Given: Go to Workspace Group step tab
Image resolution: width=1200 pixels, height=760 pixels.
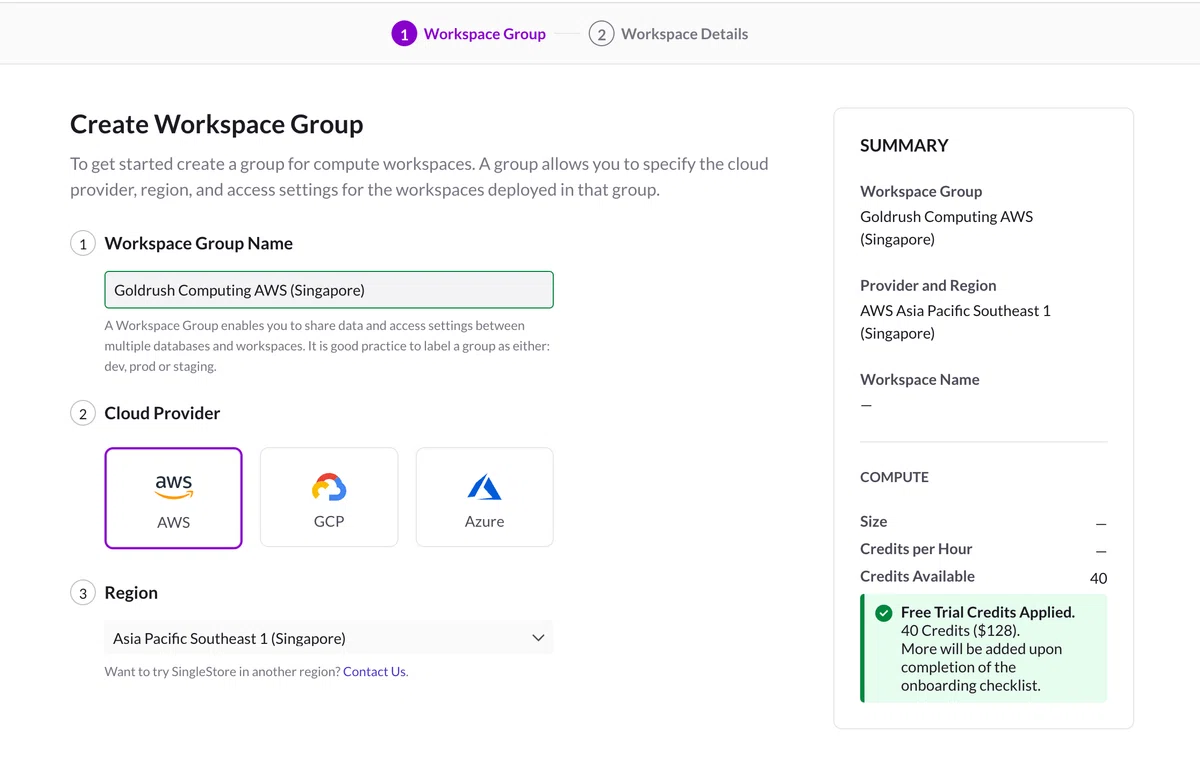Looking at the screenshot, I should 469,34.
